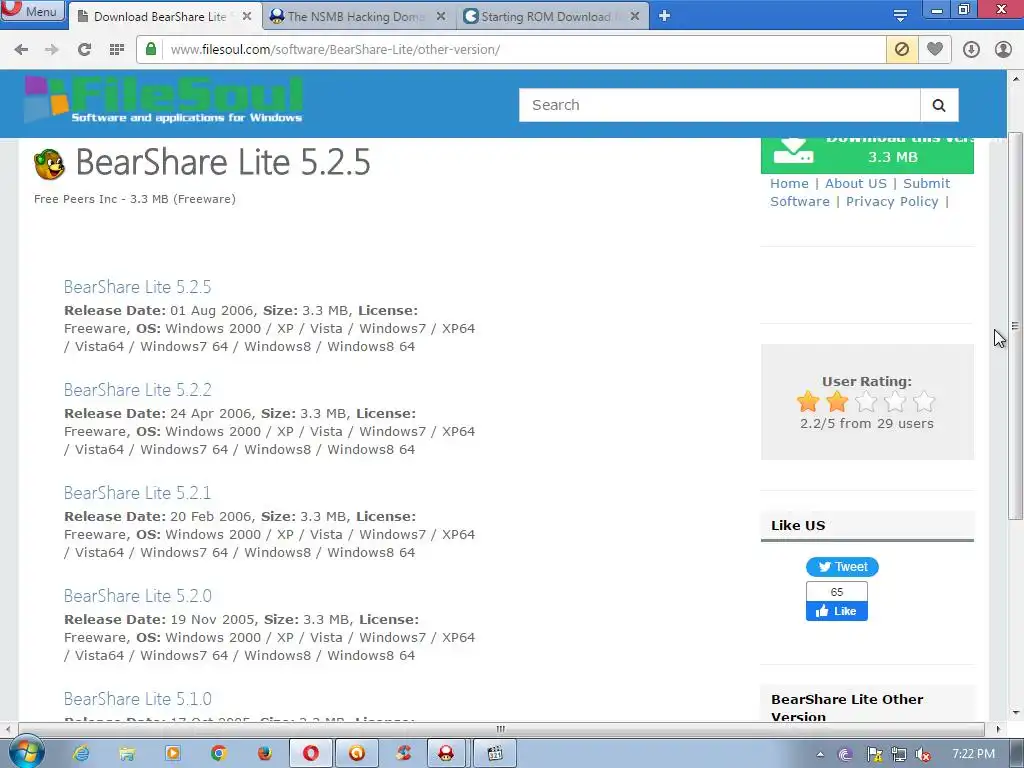Image resolution: width=1024 pixels, height=768 pixels.
Task: Open BearShare Lite 5.2.1 version link
Action: [x=137, y=493]
